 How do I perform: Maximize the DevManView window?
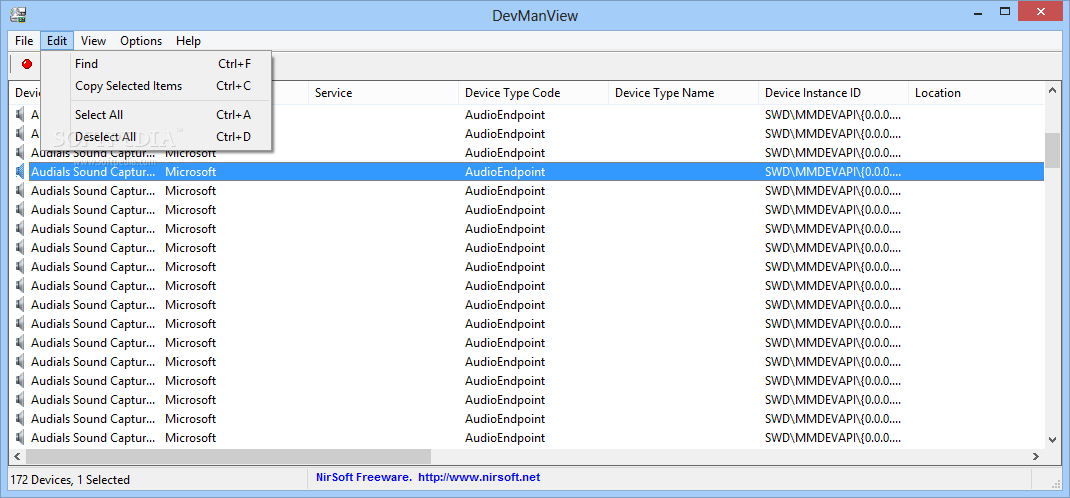click(1004, 12)
